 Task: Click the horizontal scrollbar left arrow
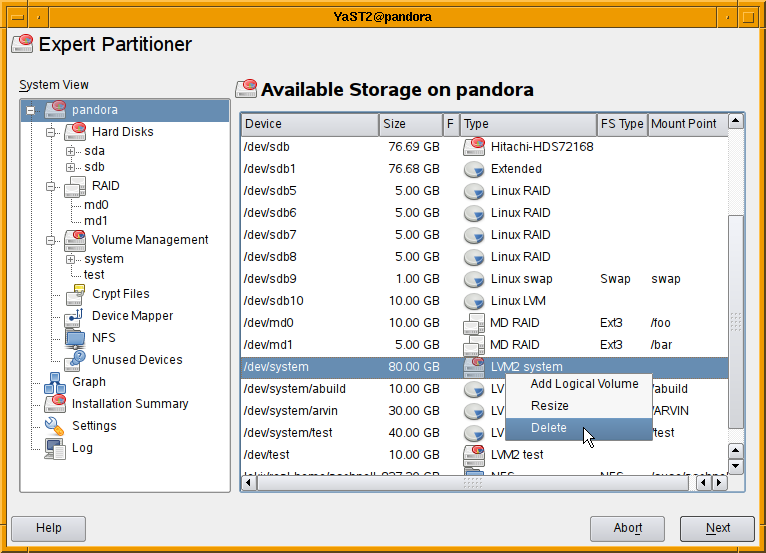(249, 483)
